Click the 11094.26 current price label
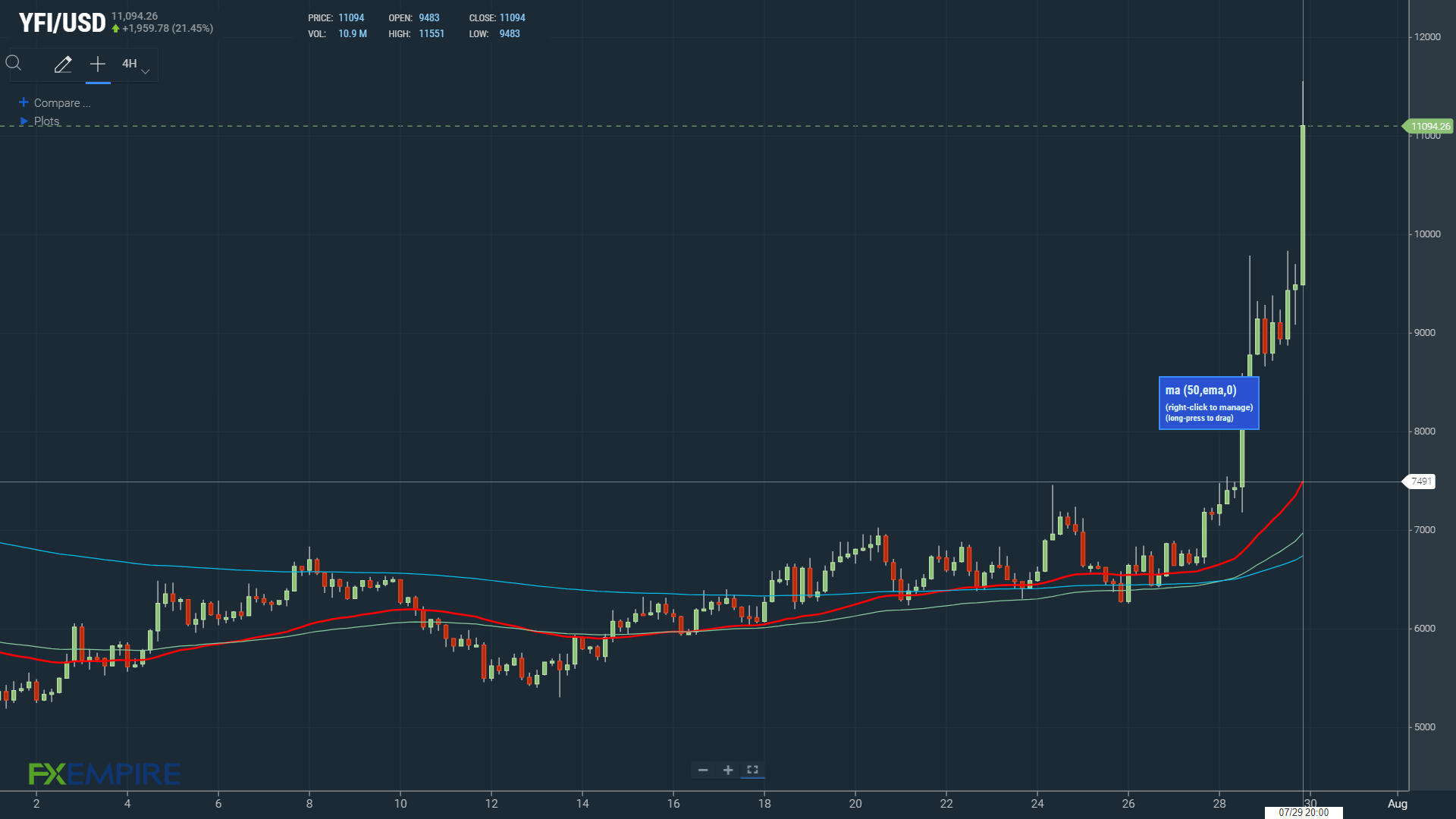This screenshot has width=1456, height=819. (x=1429, y=127)
